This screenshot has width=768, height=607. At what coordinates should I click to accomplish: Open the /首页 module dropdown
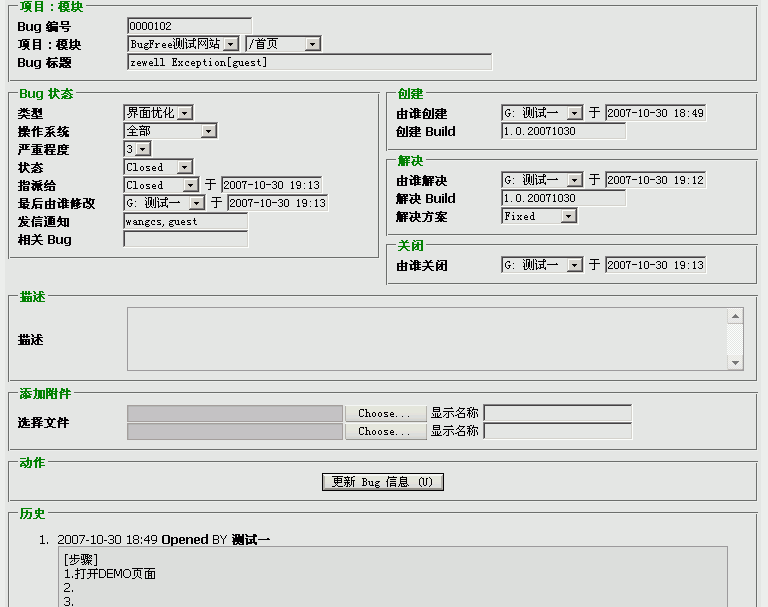tap(283, 44)
